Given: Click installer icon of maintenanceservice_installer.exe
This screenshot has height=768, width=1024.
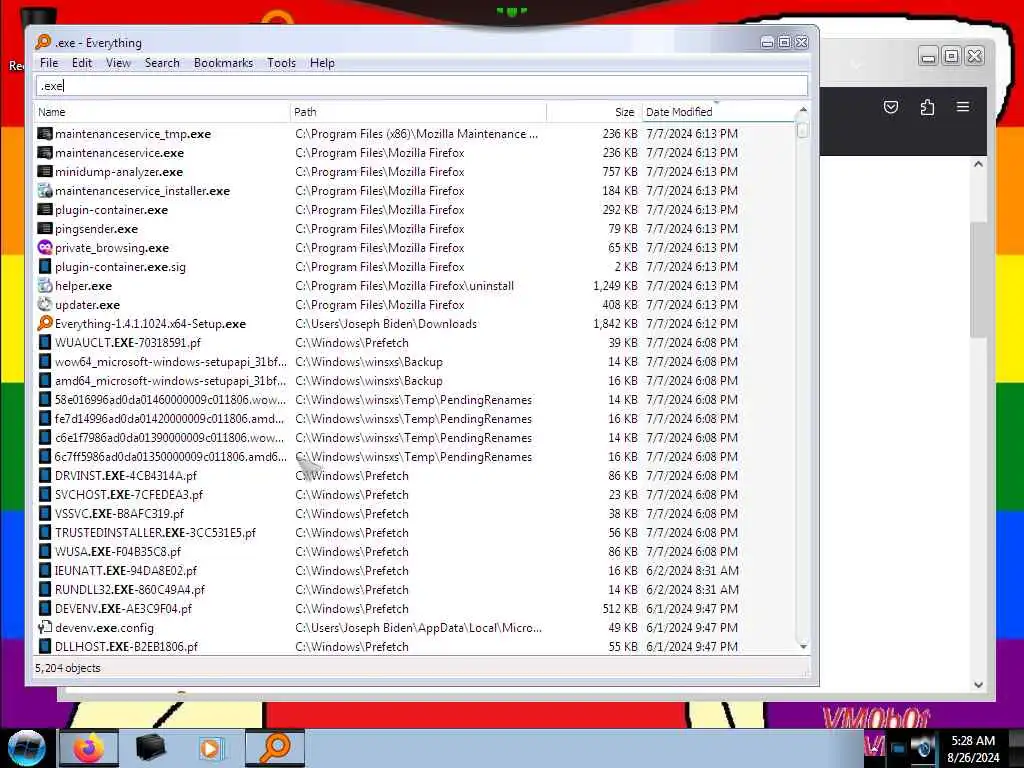Looking at the screenshot, I should pyautogui.click(x=44, y=191).
